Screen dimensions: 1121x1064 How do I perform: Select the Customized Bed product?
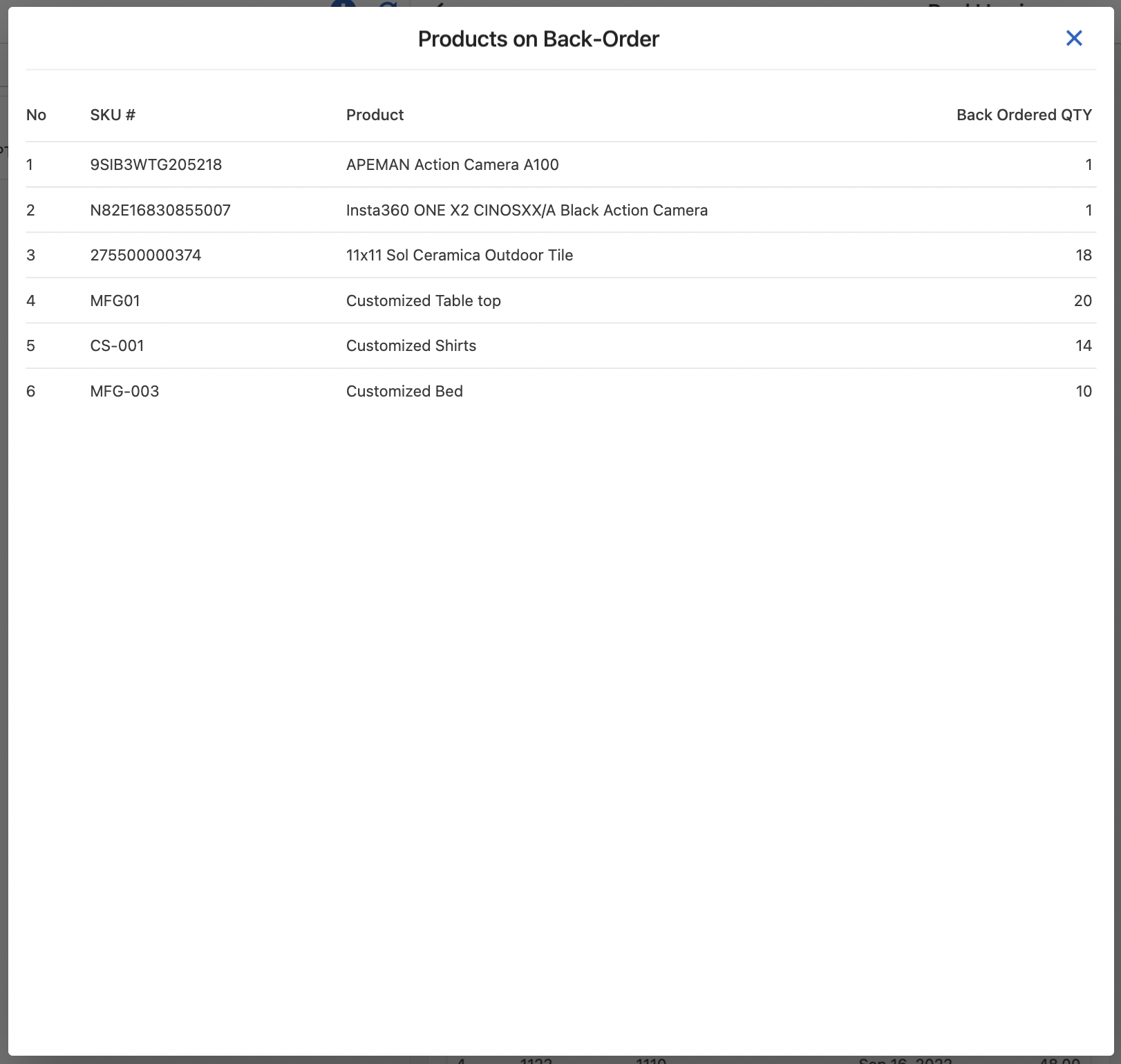(x=404, y=391)
